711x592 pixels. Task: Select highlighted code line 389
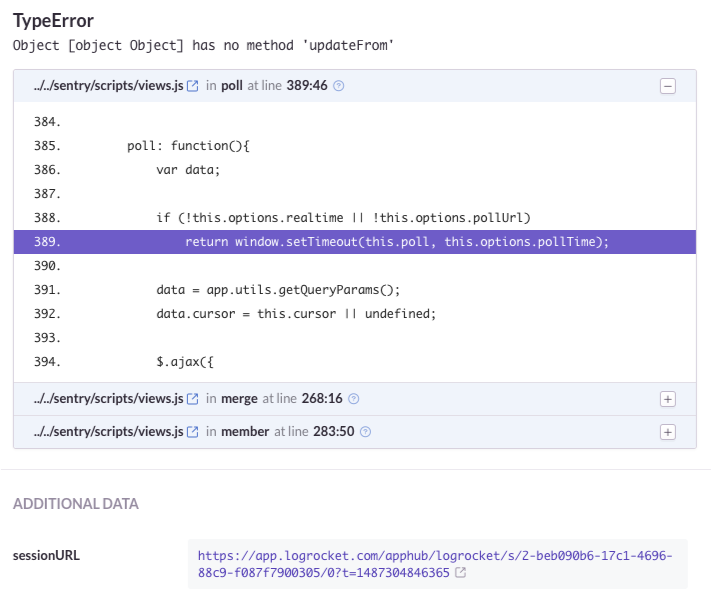[355, 242]
